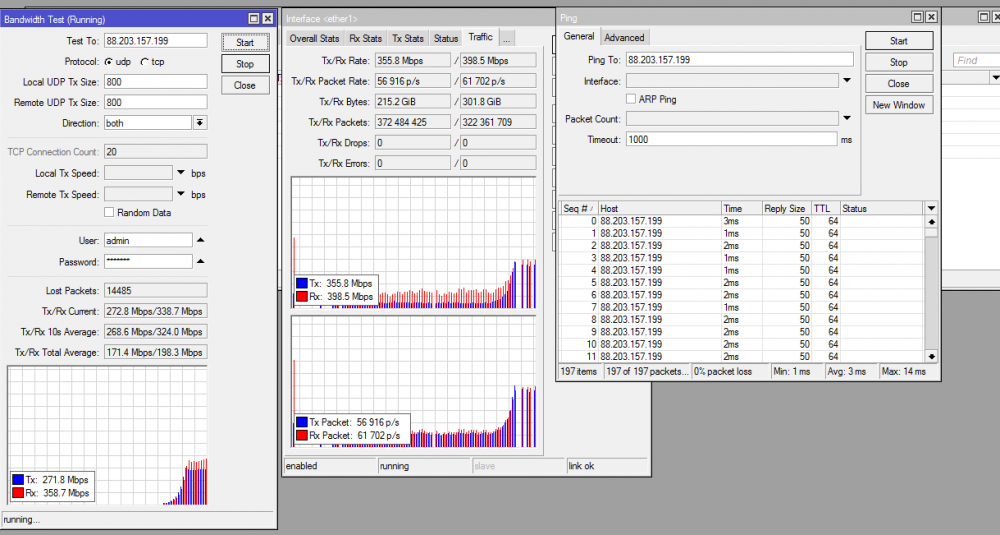Screen dimensions: 1000x535
Task: Select the udp protocol option
Action: pyautogui.click(x=109, y=62)
